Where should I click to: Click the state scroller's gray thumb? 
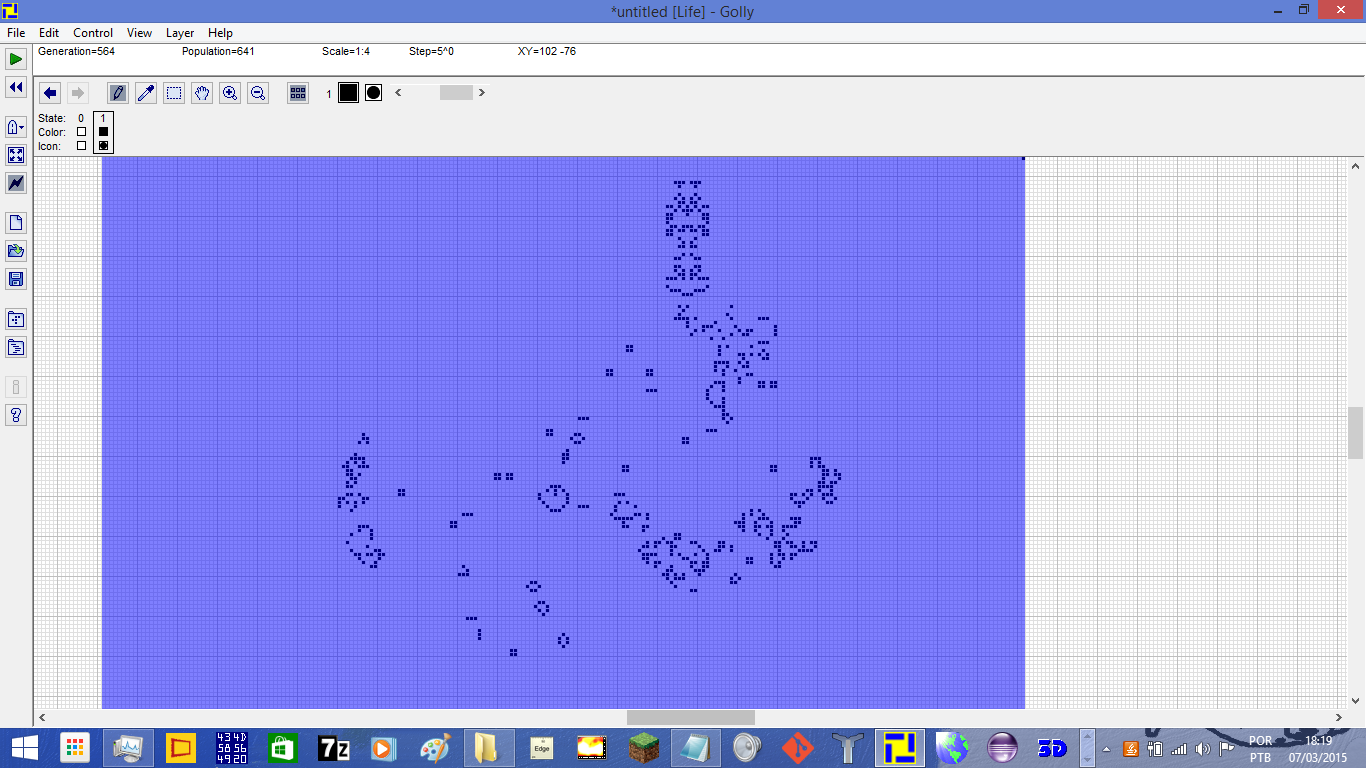coord(456,93)
